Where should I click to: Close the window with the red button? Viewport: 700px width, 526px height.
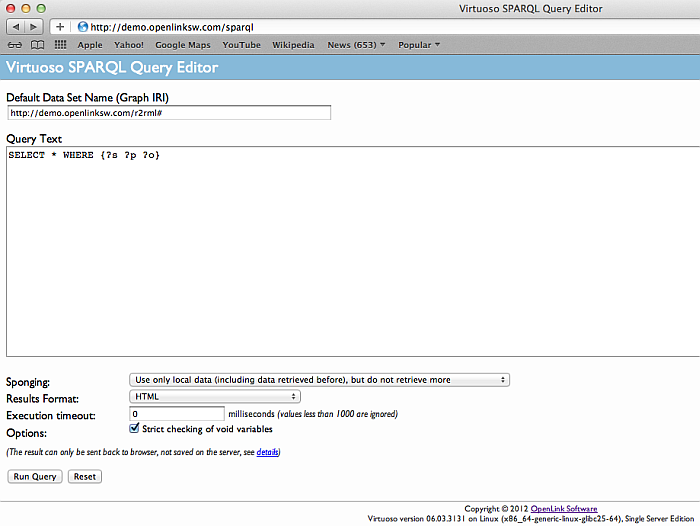pos(11,8)
